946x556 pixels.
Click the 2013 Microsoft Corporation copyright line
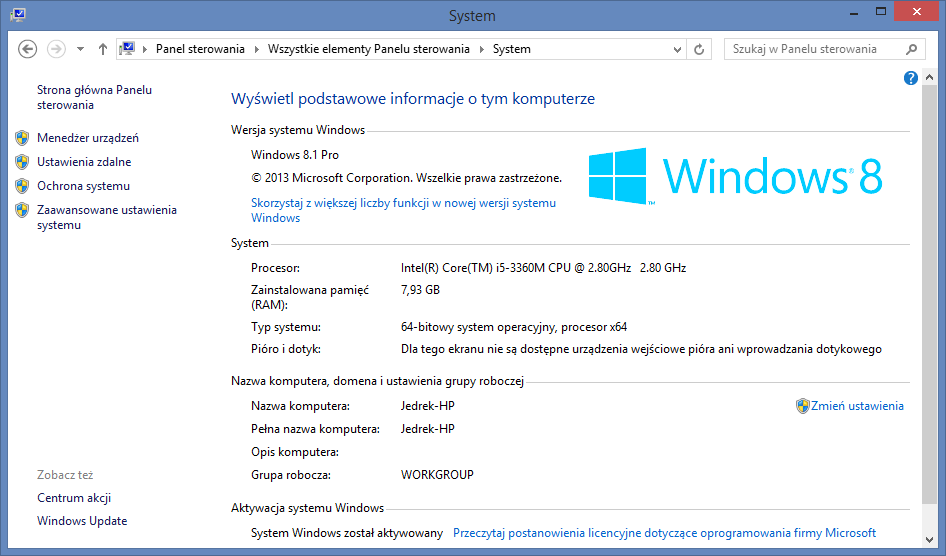point(407,178)
